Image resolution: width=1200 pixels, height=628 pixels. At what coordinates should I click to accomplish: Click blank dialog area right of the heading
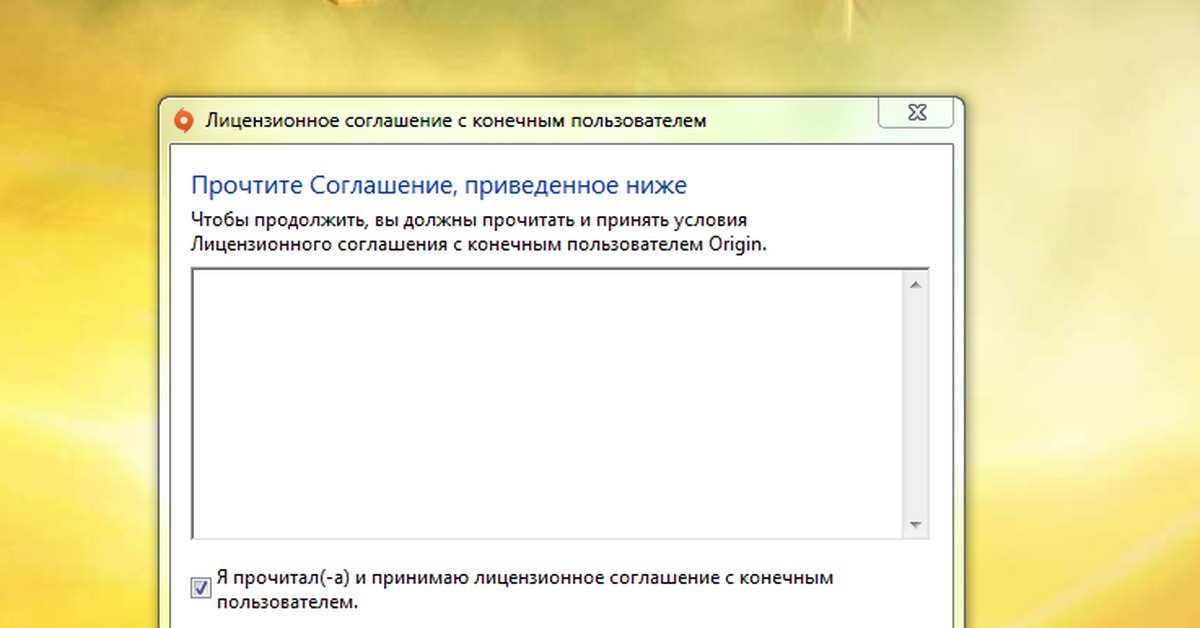point(820,187)
